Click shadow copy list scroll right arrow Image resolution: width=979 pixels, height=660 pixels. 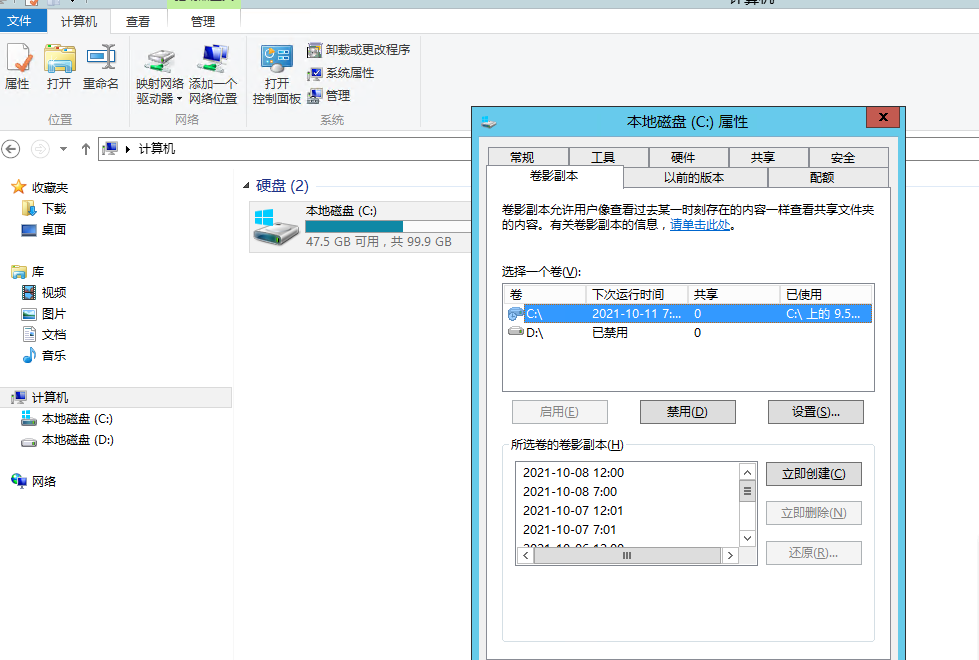click(x=730, y=555)
